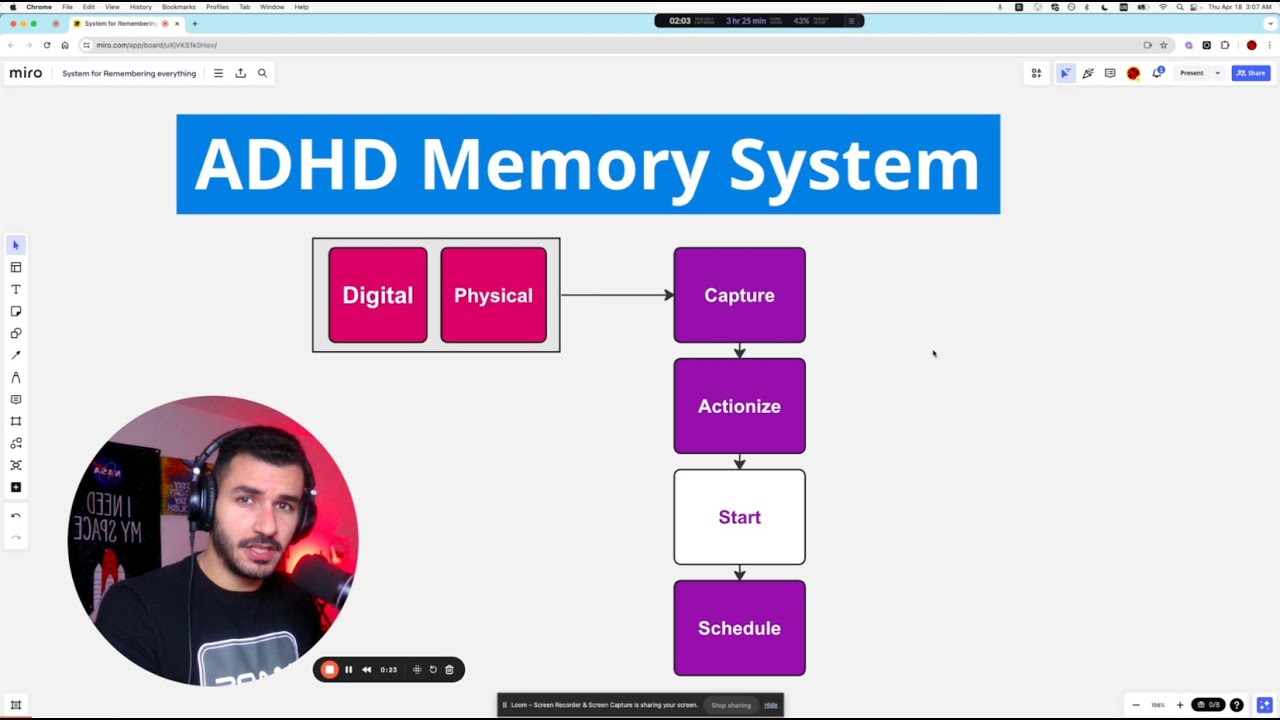Select the Text tool
The image size is (1280, 720).
click(x=16, y=289)
